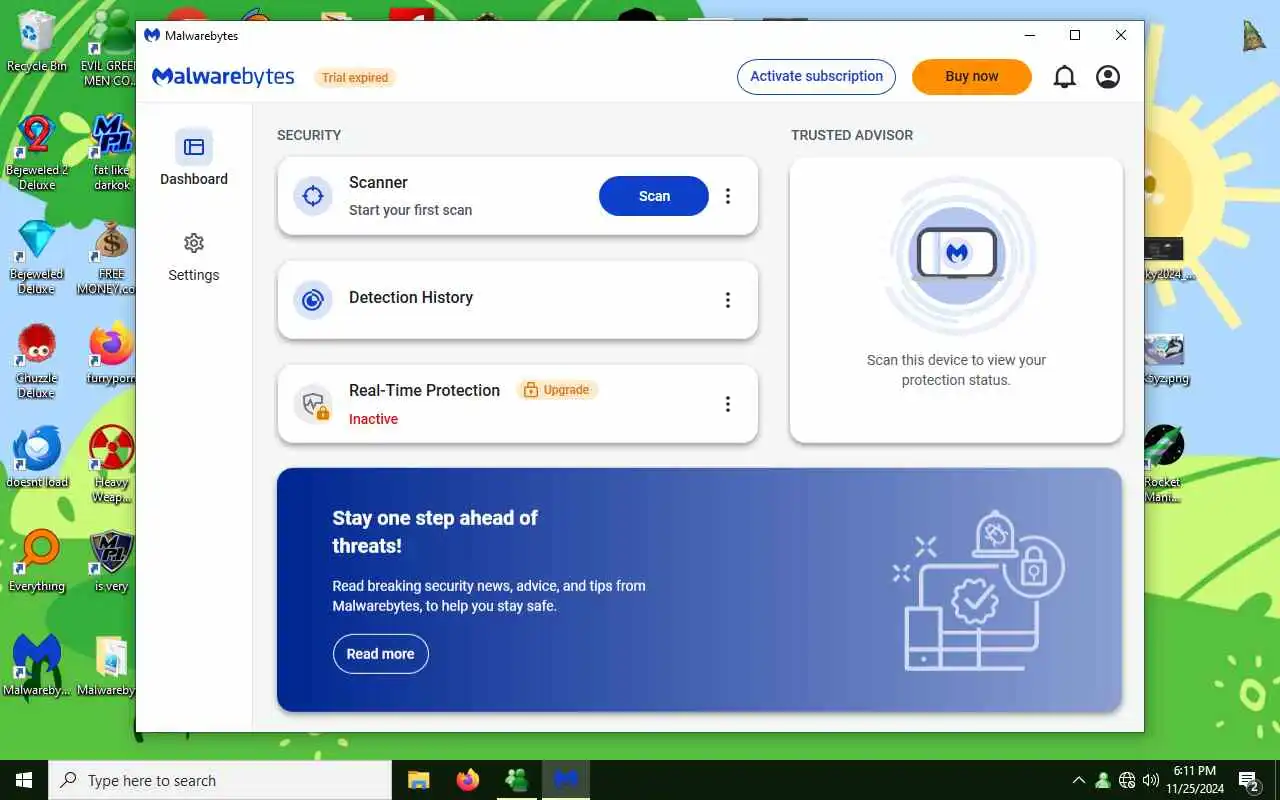
Task: Click the volume speaker tray icon
Action: click(x=1150, y=780)
